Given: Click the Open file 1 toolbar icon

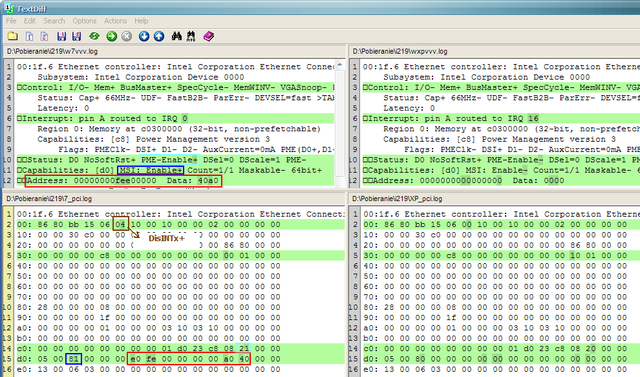Looking at the screenshot, I should [x=29, y=36].
